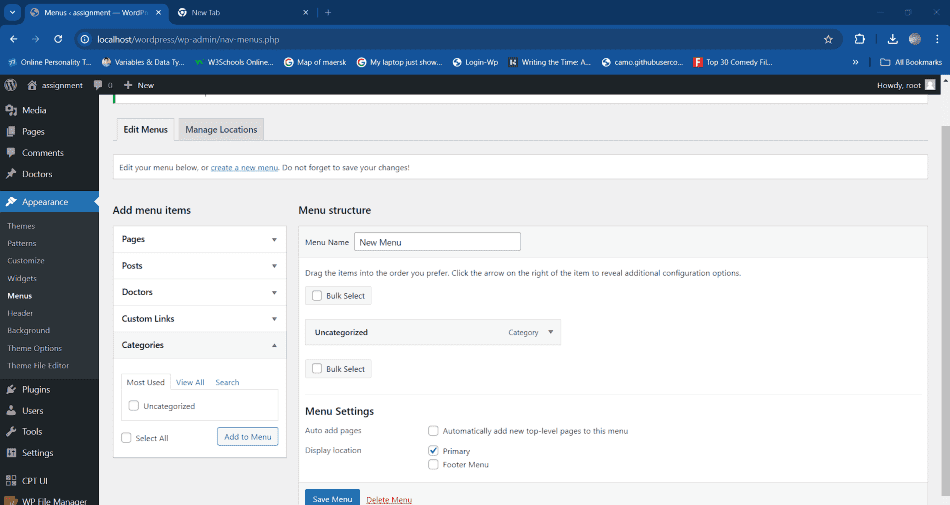Open Themes in Appearance submenu
Viewport: 950px width, 505px height.
(x=21, y=226)
